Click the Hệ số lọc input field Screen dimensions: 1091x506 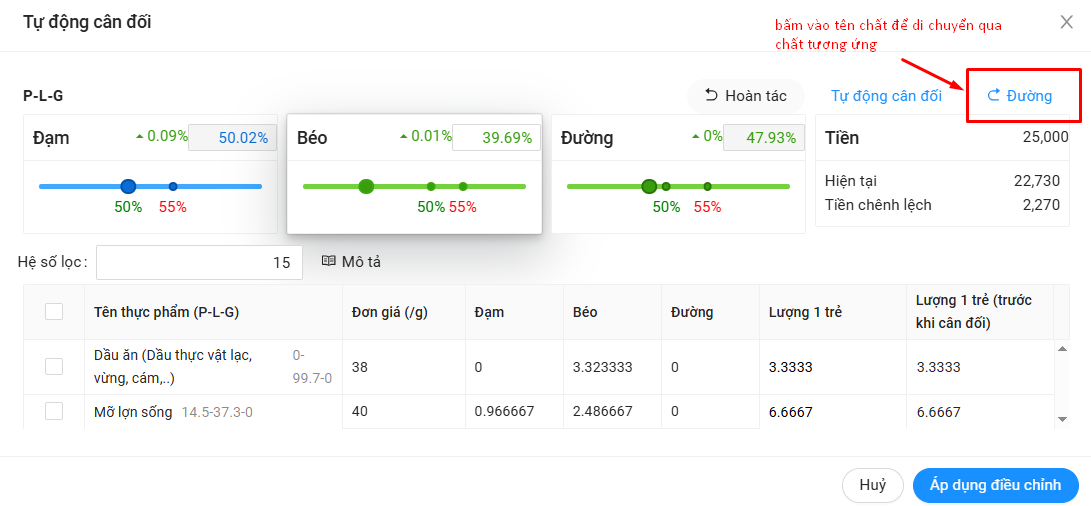pos(199,262)
